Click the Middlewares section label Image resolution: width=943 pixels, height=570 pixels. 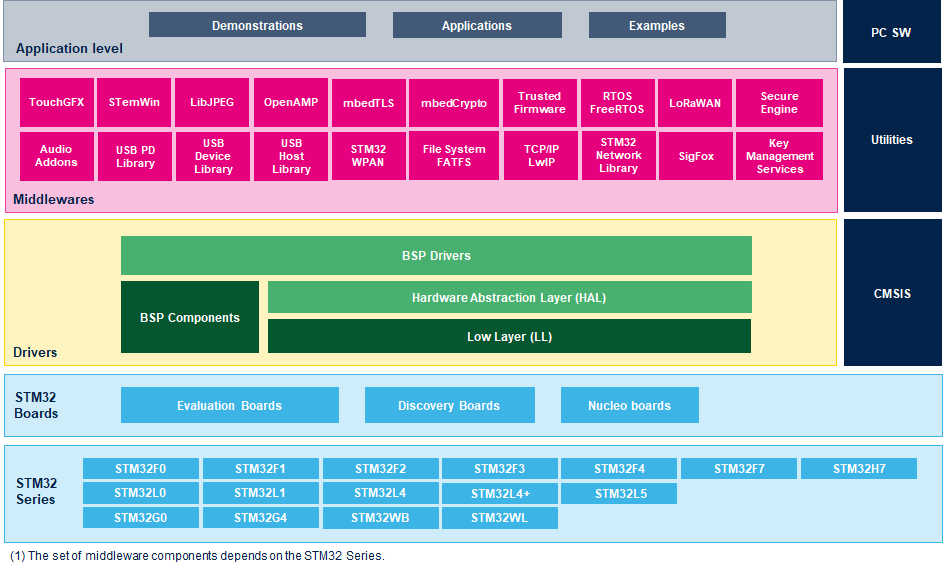click(54, 200)
